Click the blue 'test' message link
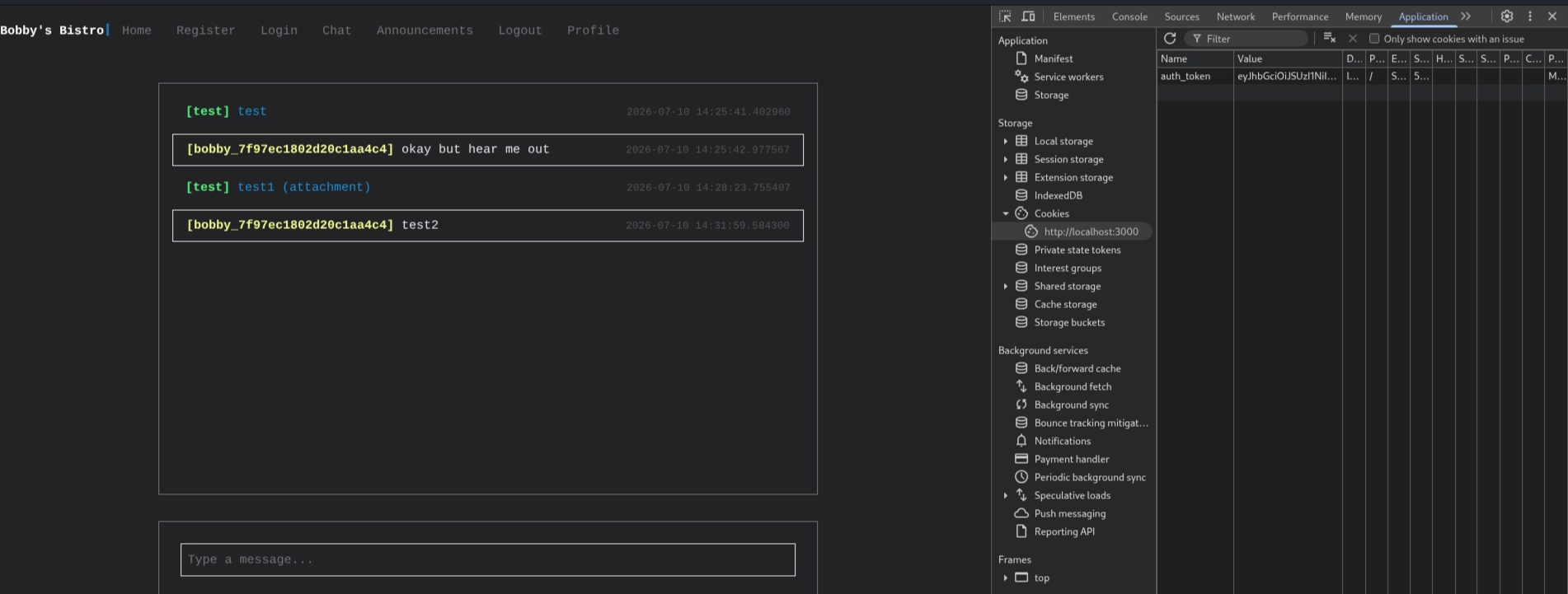Screen dimensions: 1568x594 pyautogui.click(x=252, y=111)
